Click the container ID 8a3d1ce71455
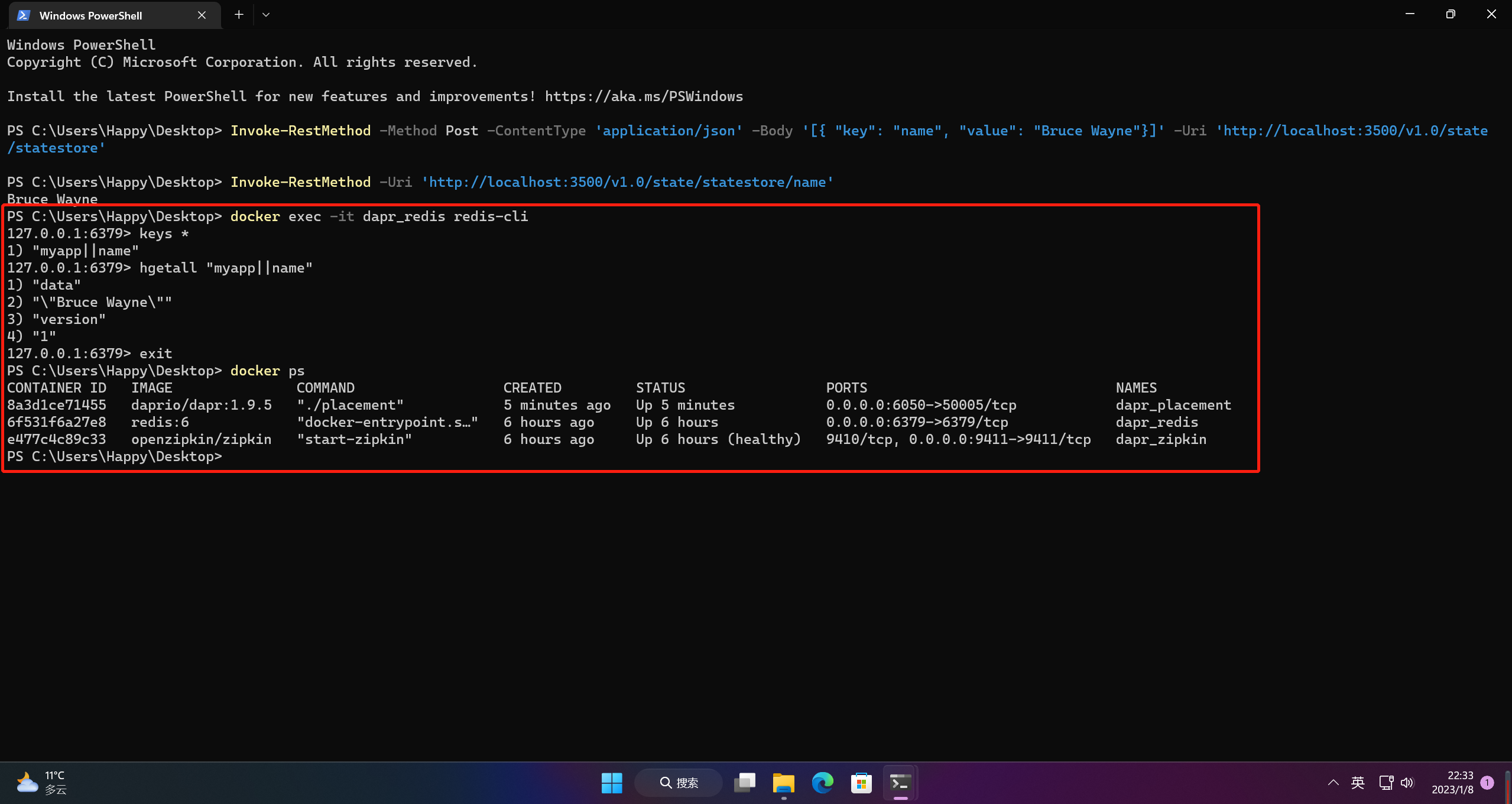Image resolution: width=1512 pixels, height=804 pixels. pyautogui.click(x=57, y=405)
